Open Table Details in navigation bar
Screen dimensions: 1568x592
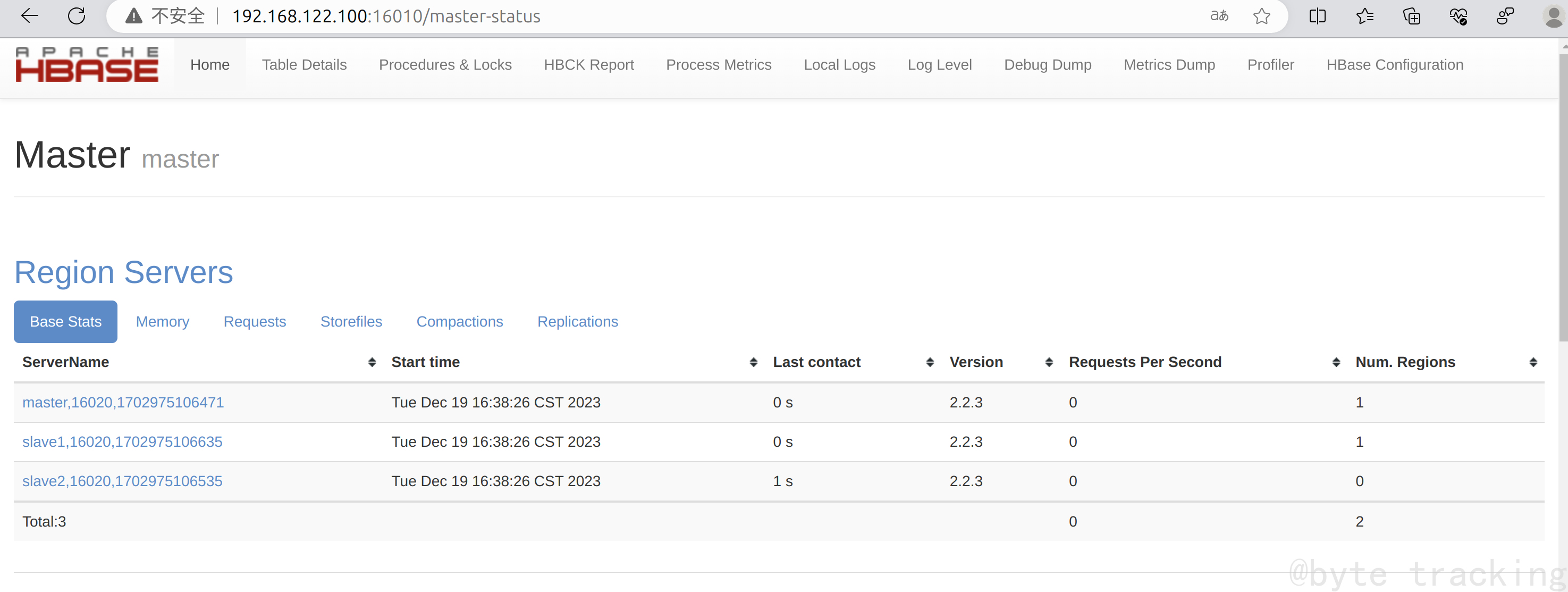pyautogui.click(x=304, y=64)
